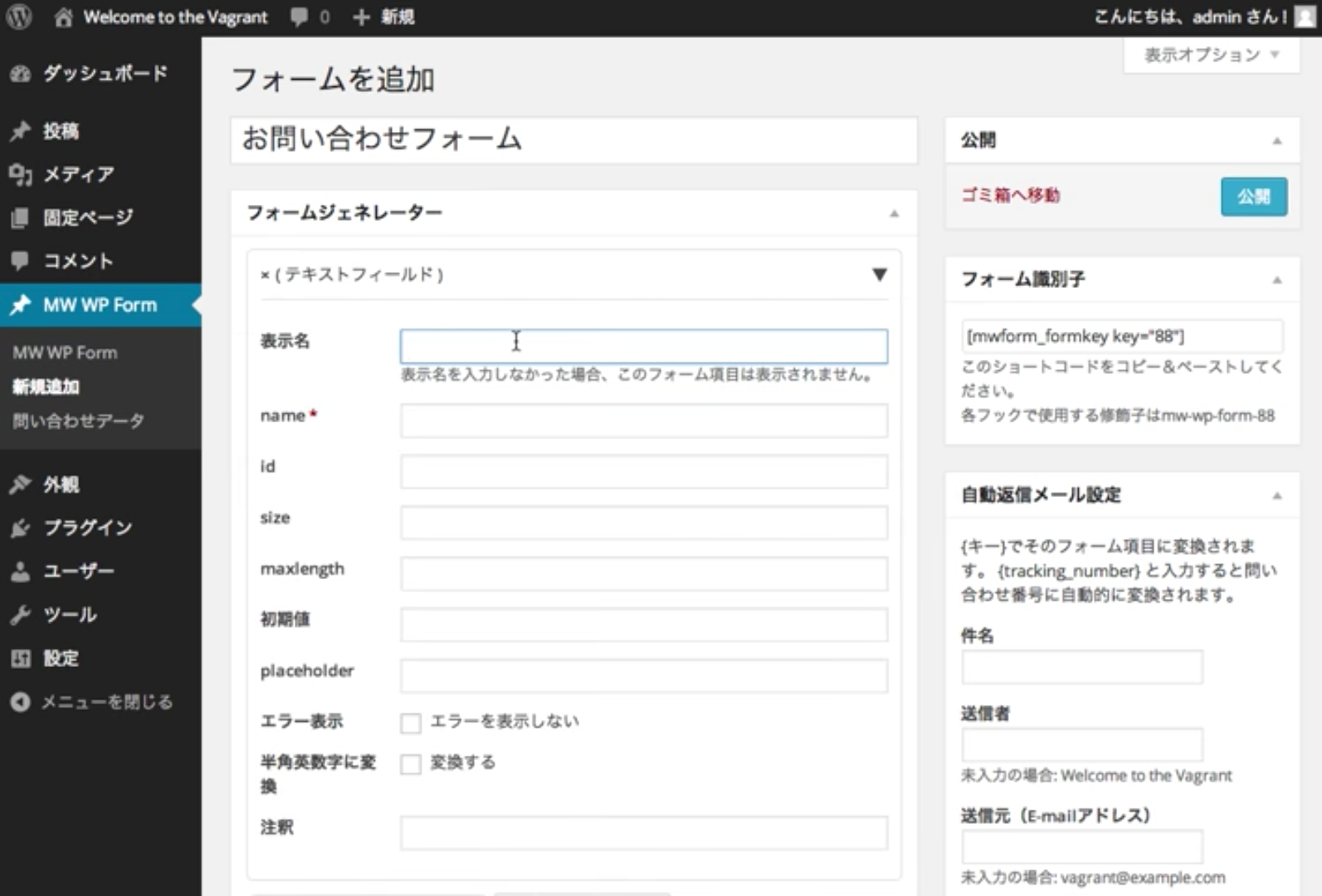Focus the placeholder input field
1322x896 pixels.
[x=644, y=675]
